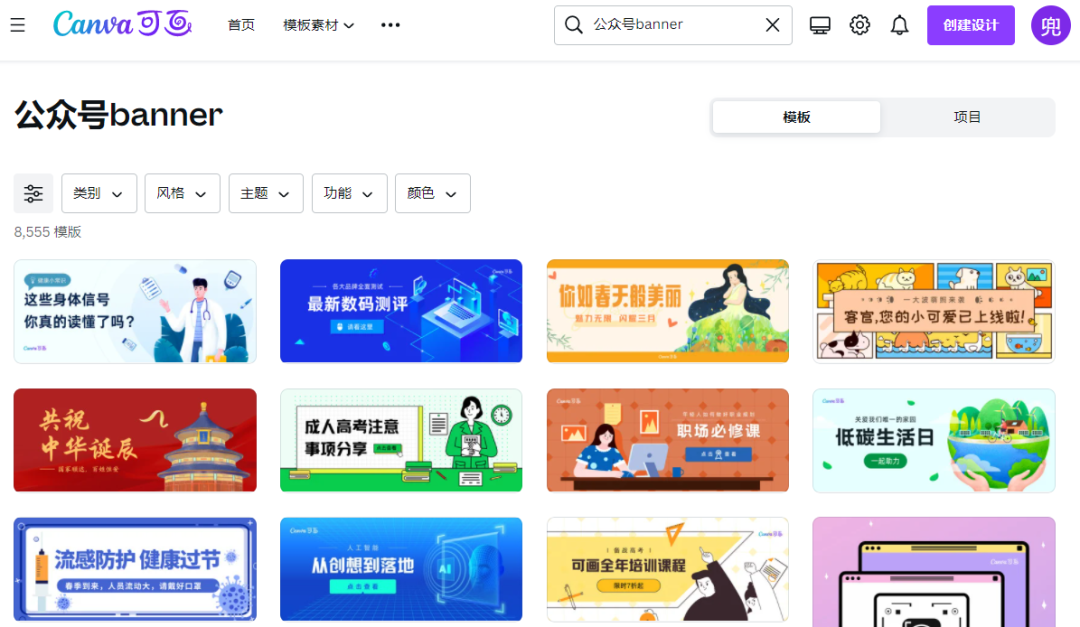
Task: Click the purple 创建设计 button
Action: pyautogui.click(x=970, y=25)
